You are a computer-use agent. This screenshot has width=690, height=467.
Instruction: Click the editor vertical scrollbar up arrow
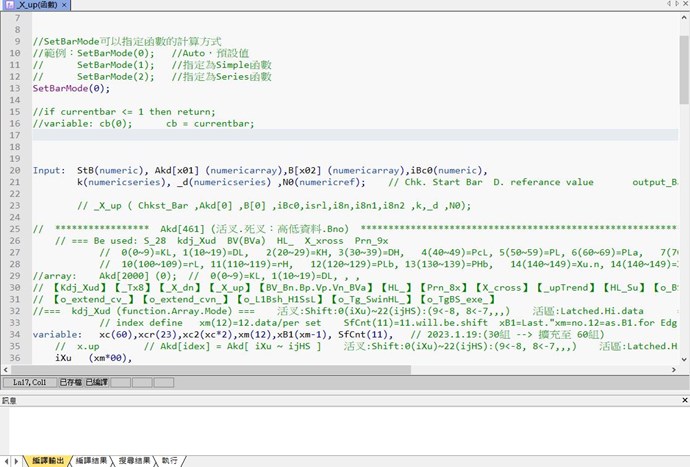683,17
